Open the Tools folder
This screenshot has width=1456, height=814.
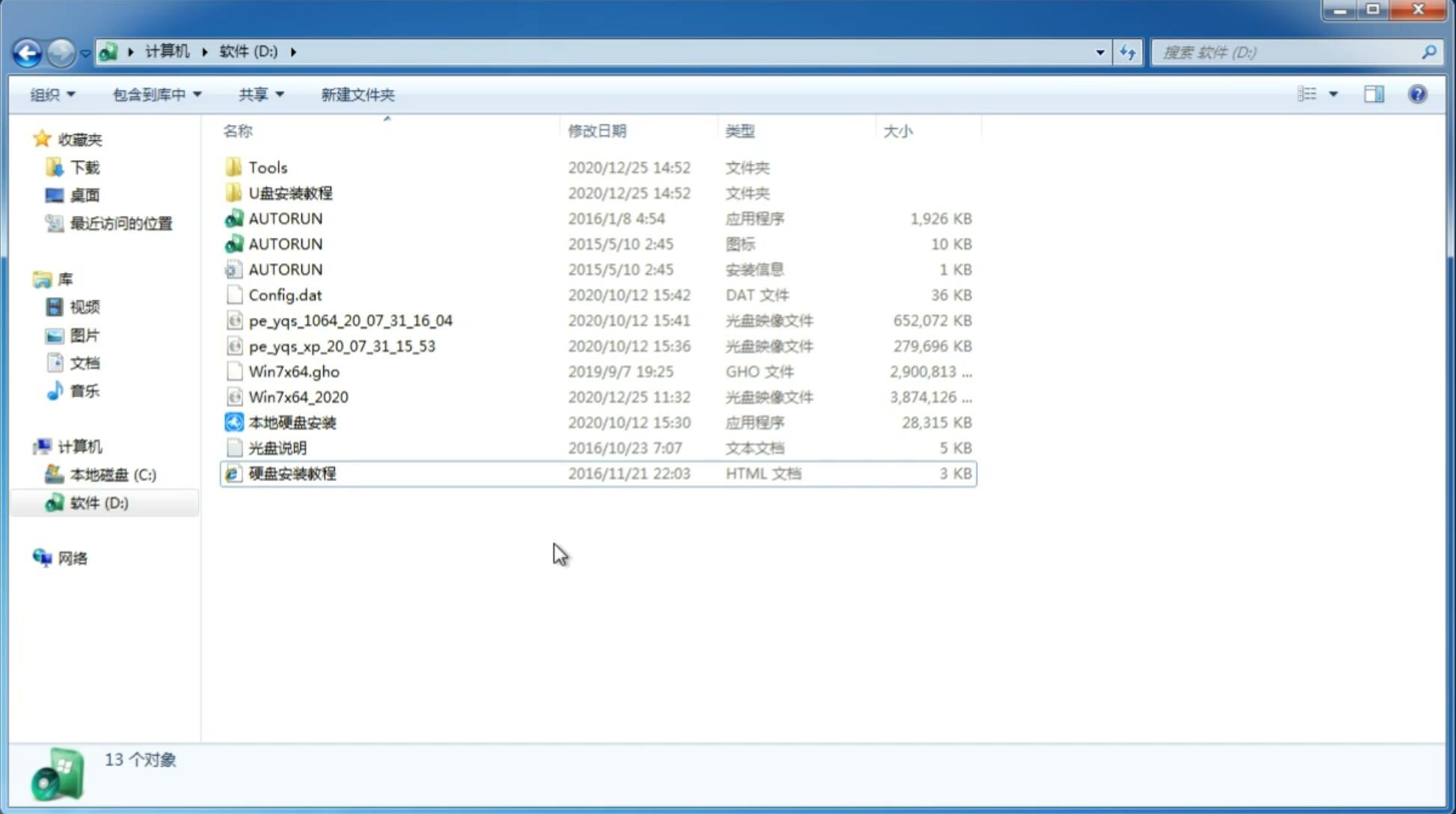click(x=267, y=167)
